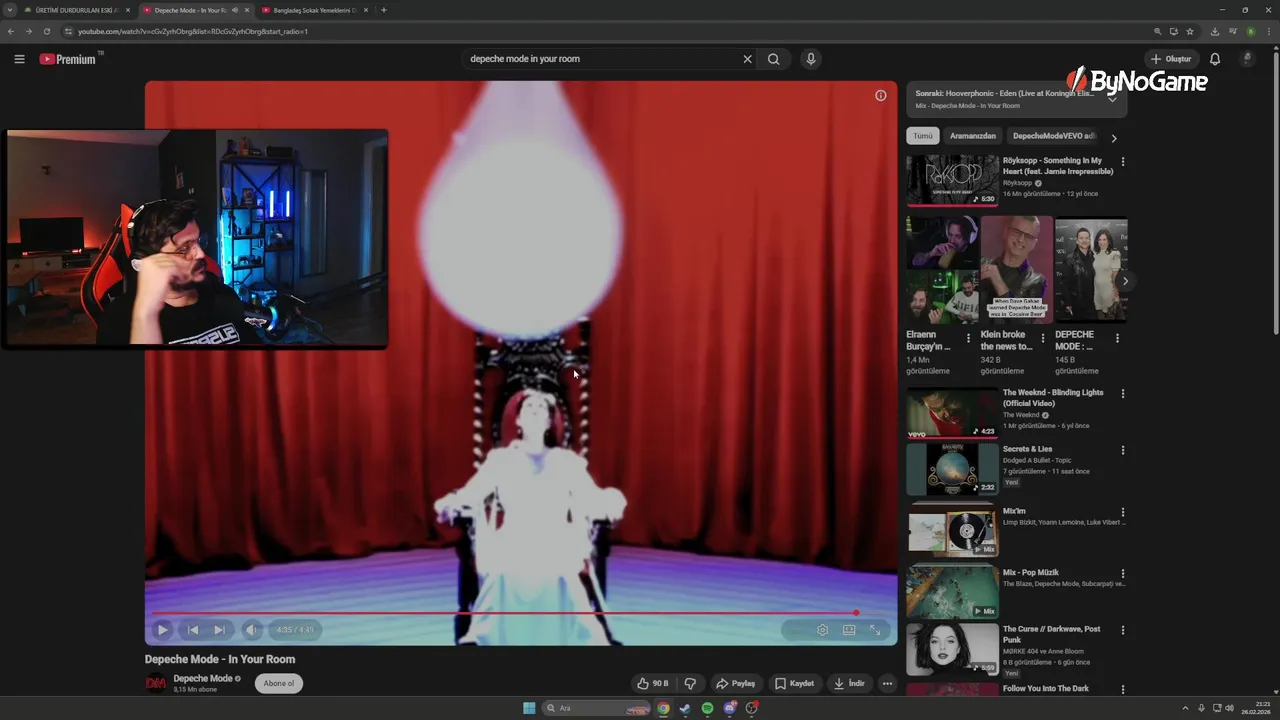Mute the player volume
This screenshot has height=720, width=1280.
[252, 630]
